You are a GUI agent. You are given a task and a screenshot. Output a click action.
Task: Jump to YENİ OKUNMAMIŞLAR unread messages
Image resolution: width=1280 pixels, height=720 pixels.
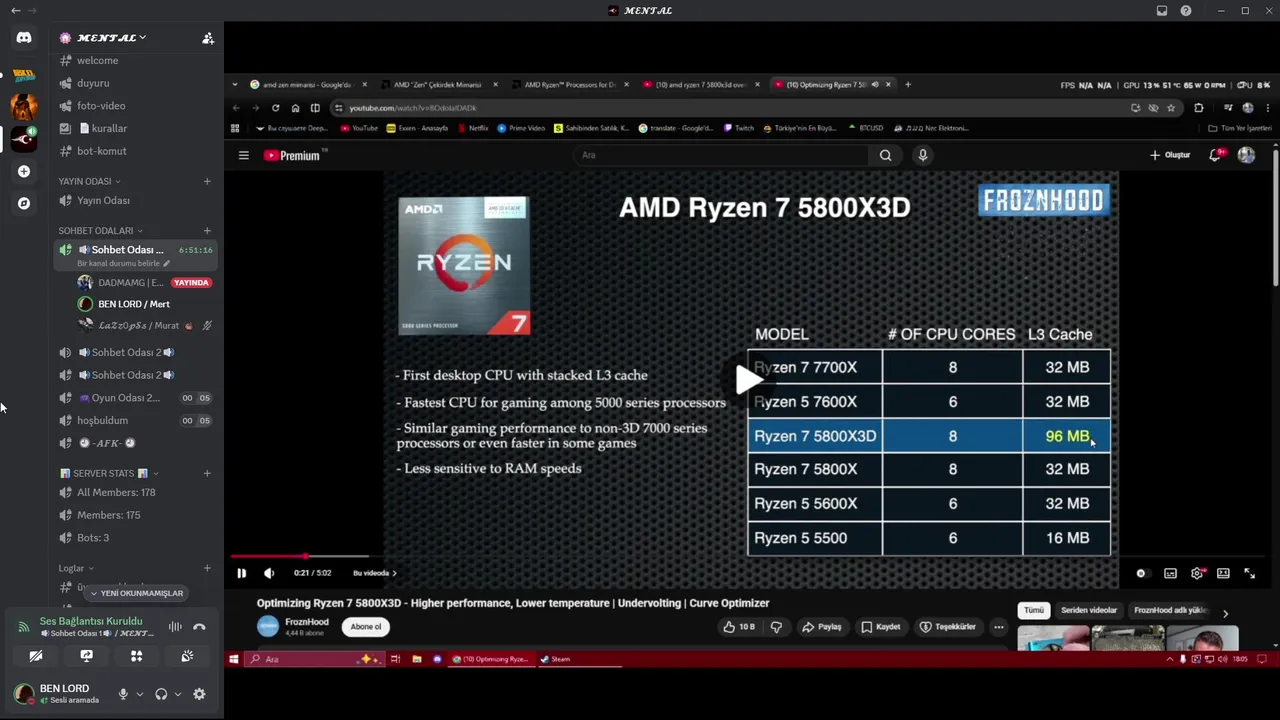[137, 593]
